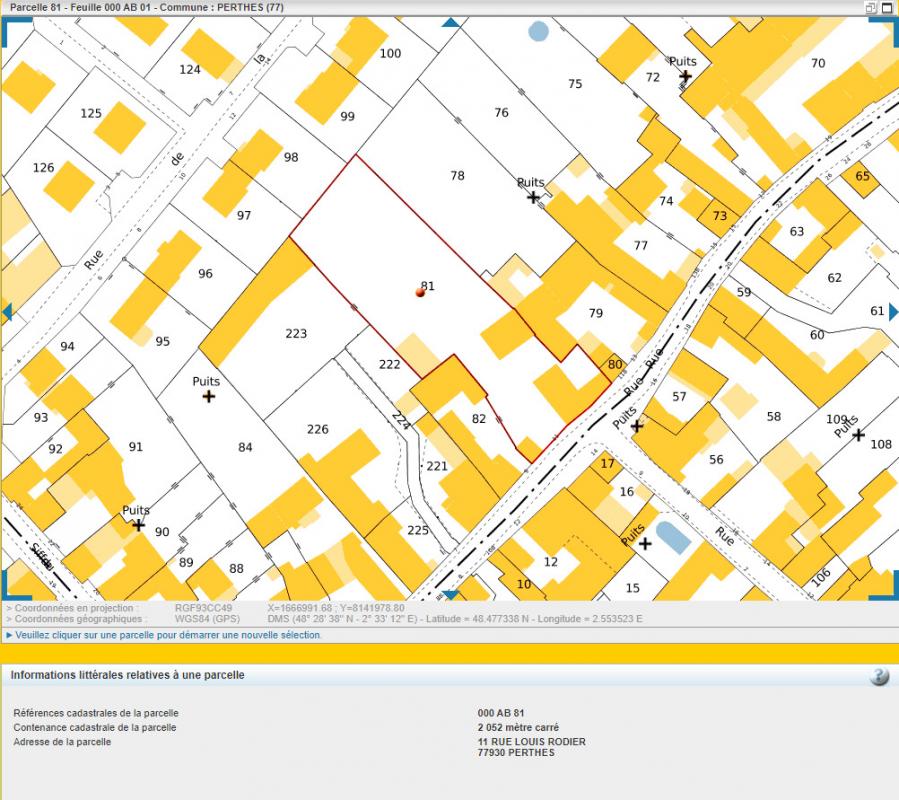Screen dimensions: 899x800
Task: Click the restore window icon in title bar
Action: click(x=871, y=7)
